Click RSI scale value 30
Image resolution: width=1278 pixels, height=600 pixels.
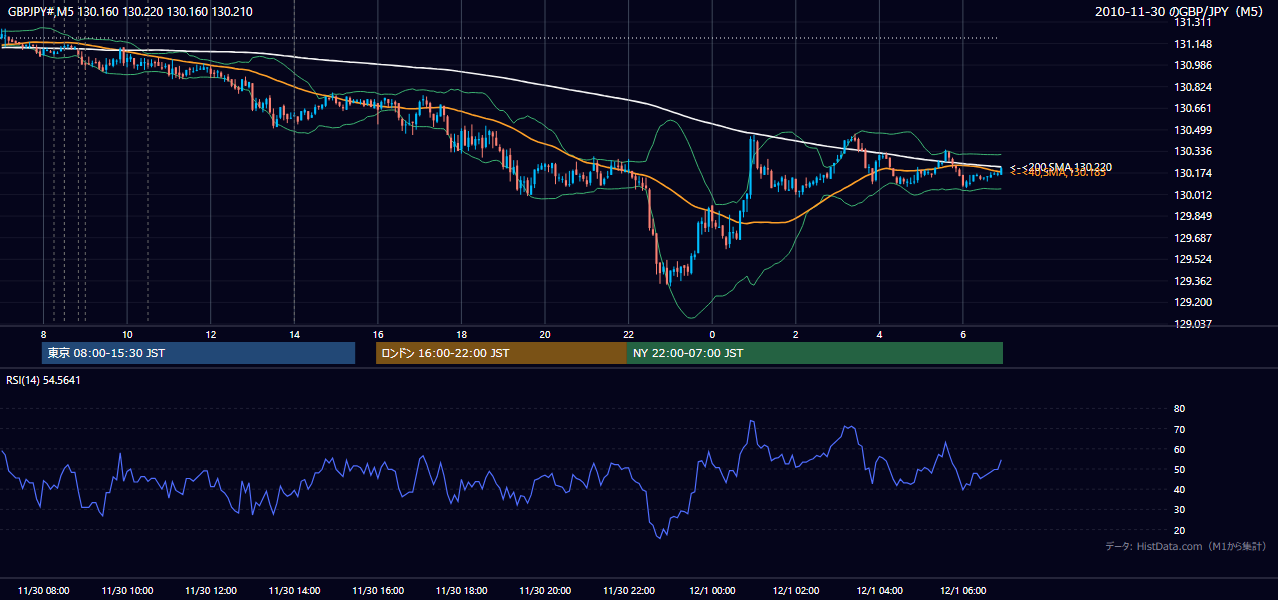pyautogui.click(x=1179, y=510)
